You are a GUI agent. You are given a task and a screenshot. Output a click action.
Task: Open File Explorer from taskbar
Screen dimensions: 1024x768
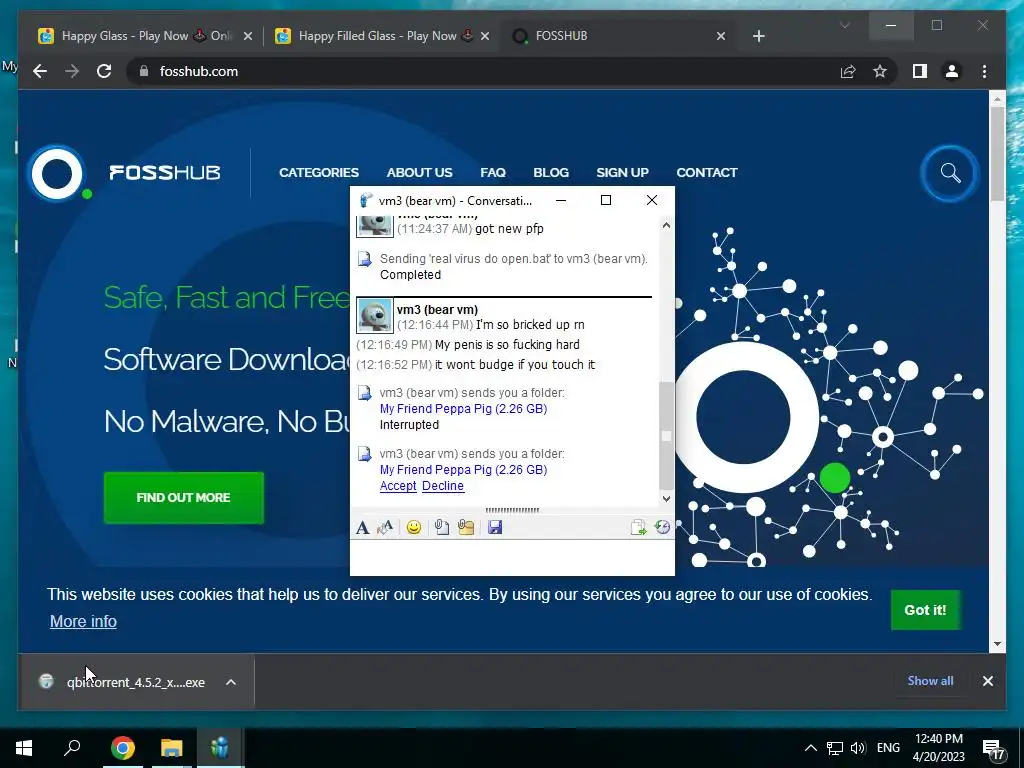(172, 748)
